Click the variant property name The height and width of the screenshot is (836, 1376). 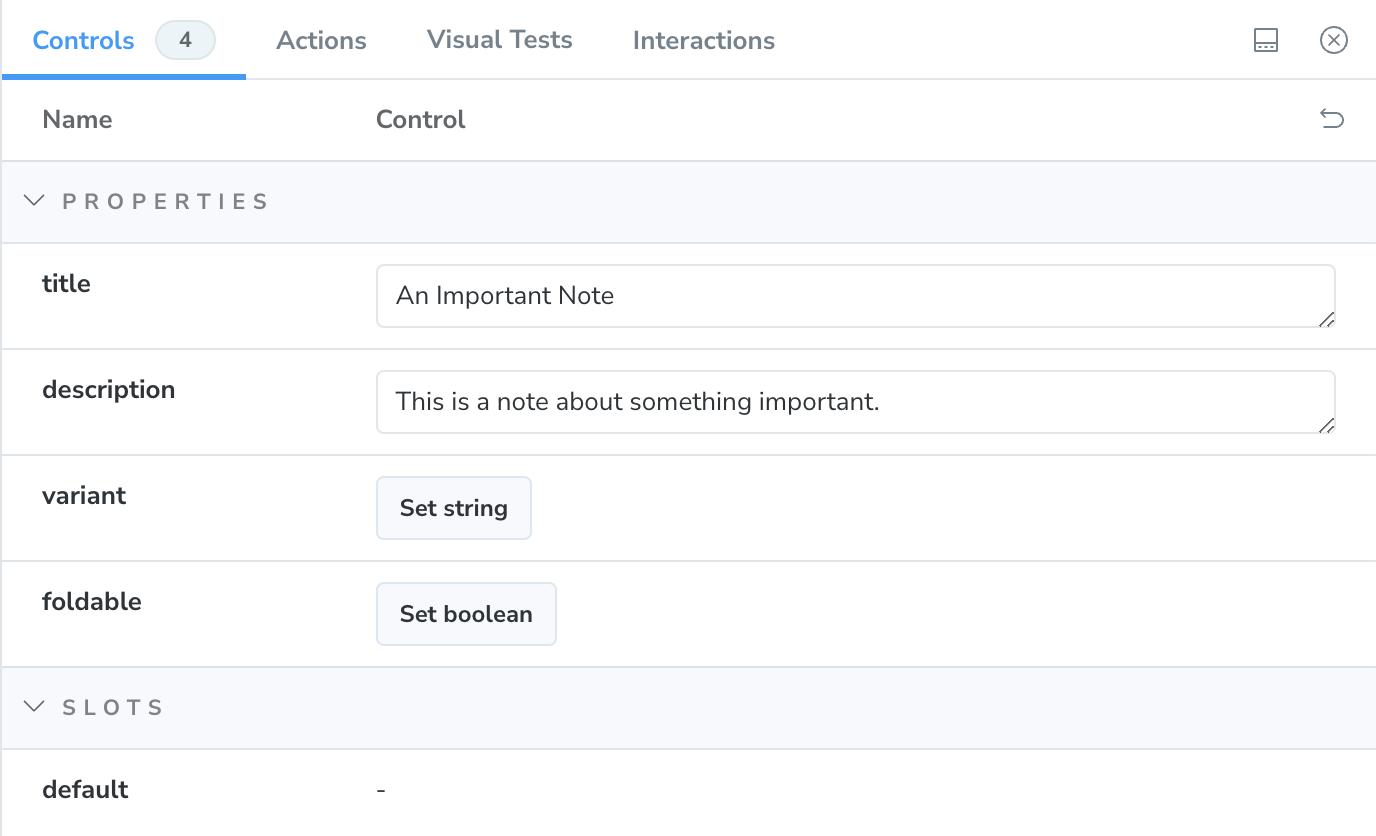84,496
